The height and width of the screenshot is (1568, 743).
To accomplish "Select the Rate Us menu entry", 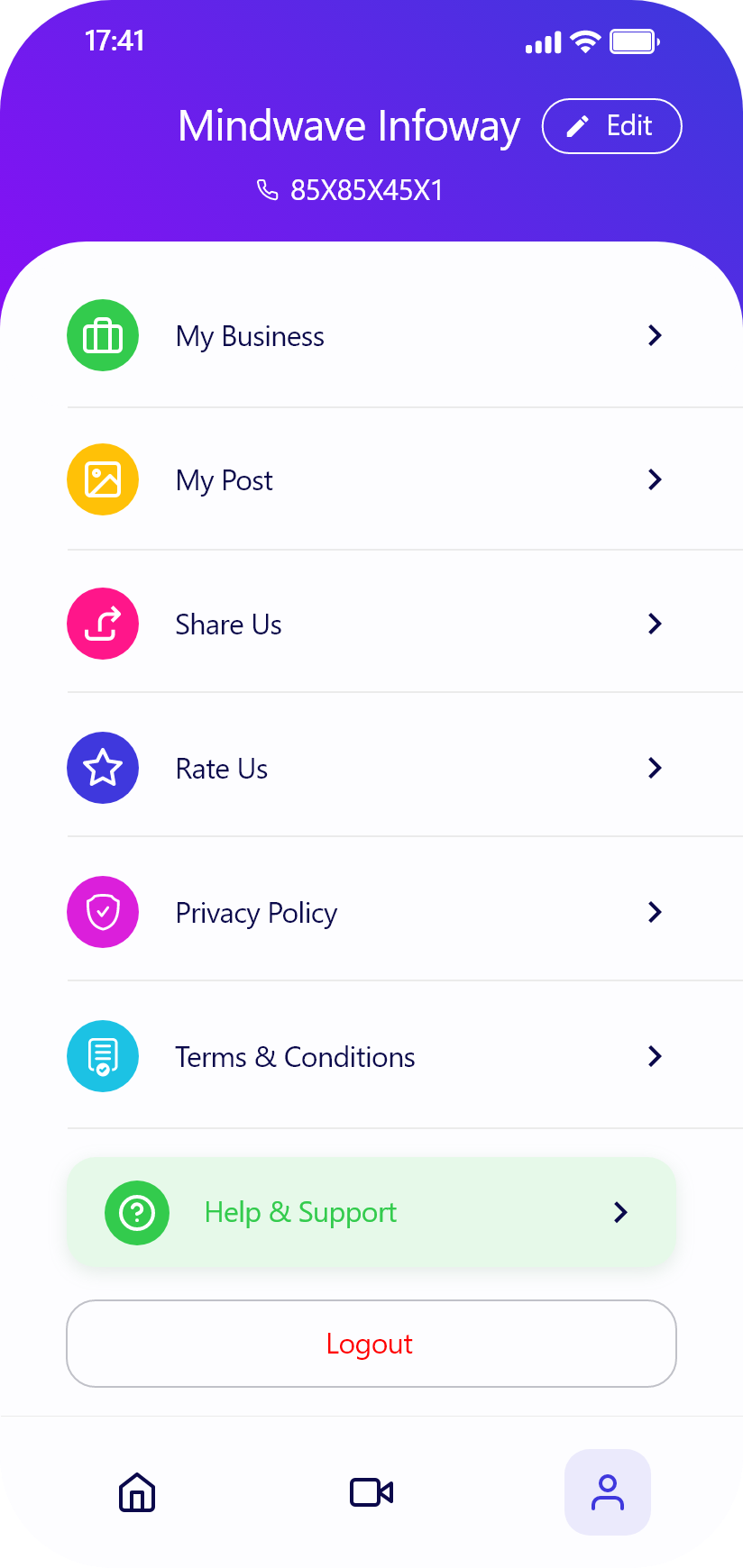I will pos(222,769).
